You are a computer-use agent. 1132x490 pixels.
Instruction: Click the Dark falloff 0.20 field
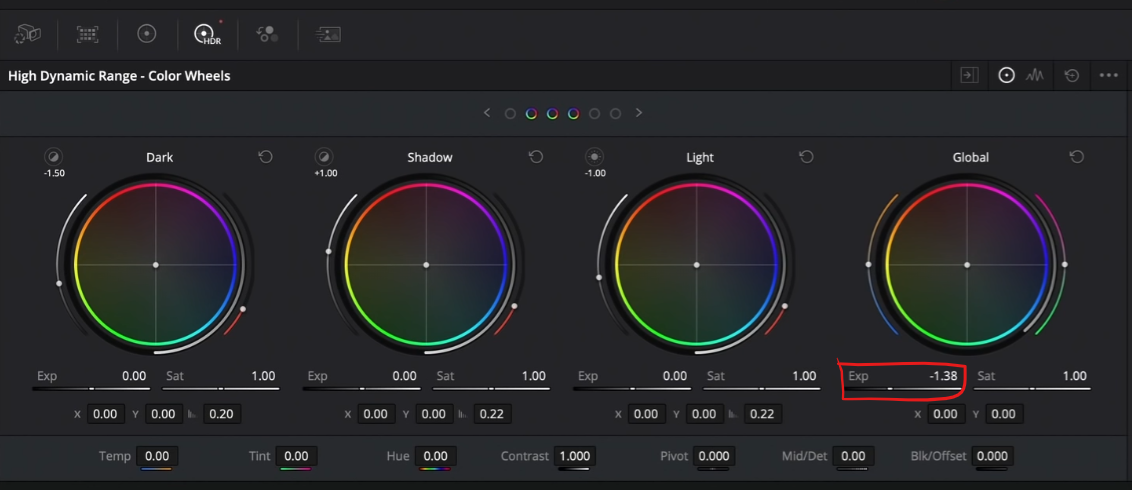coord(222,414)
